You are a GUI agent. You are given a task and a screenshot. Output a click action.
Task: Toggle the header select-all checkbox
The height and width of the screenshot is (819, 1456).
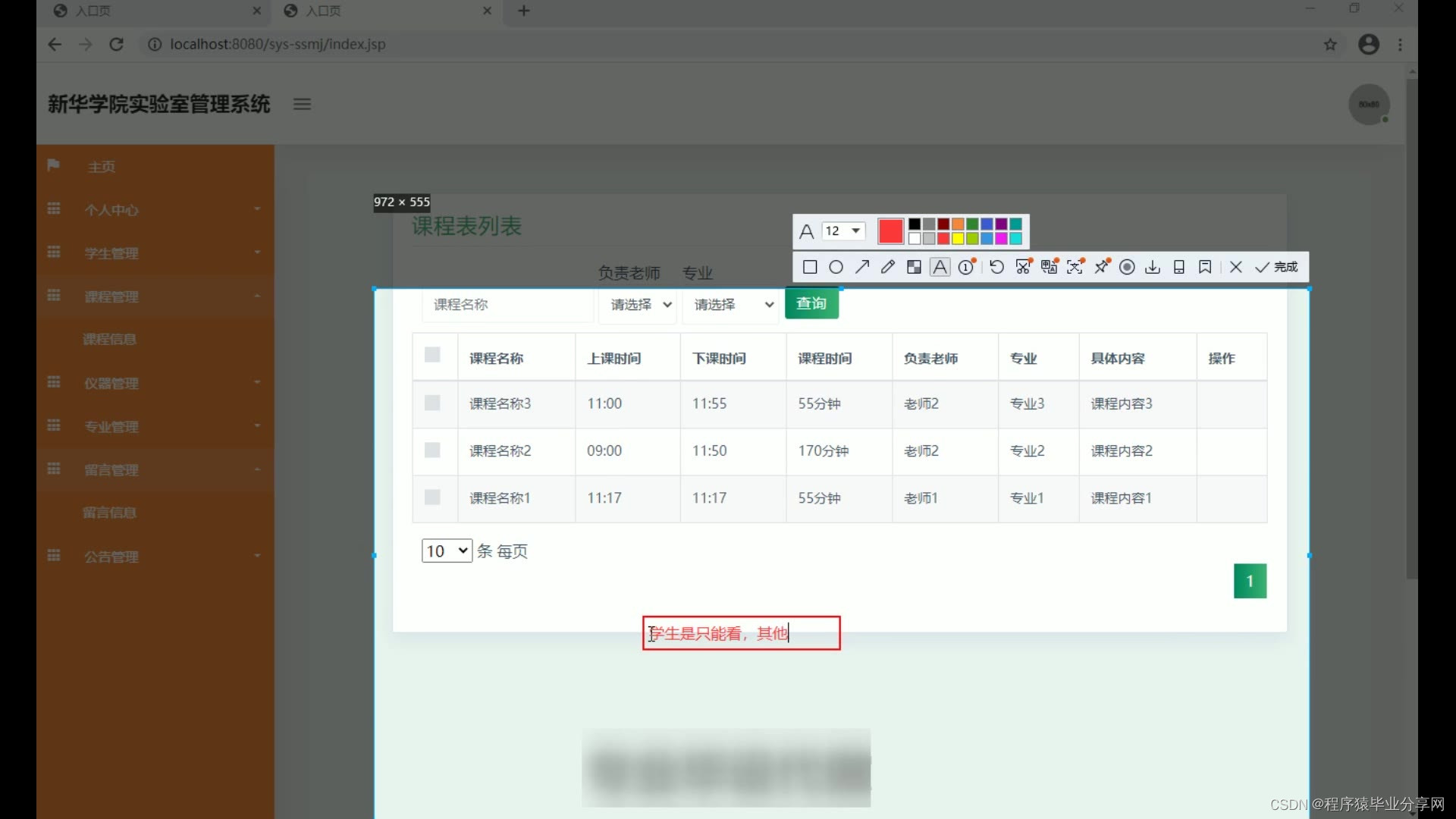pyautogui.click(x=432, y=355)
